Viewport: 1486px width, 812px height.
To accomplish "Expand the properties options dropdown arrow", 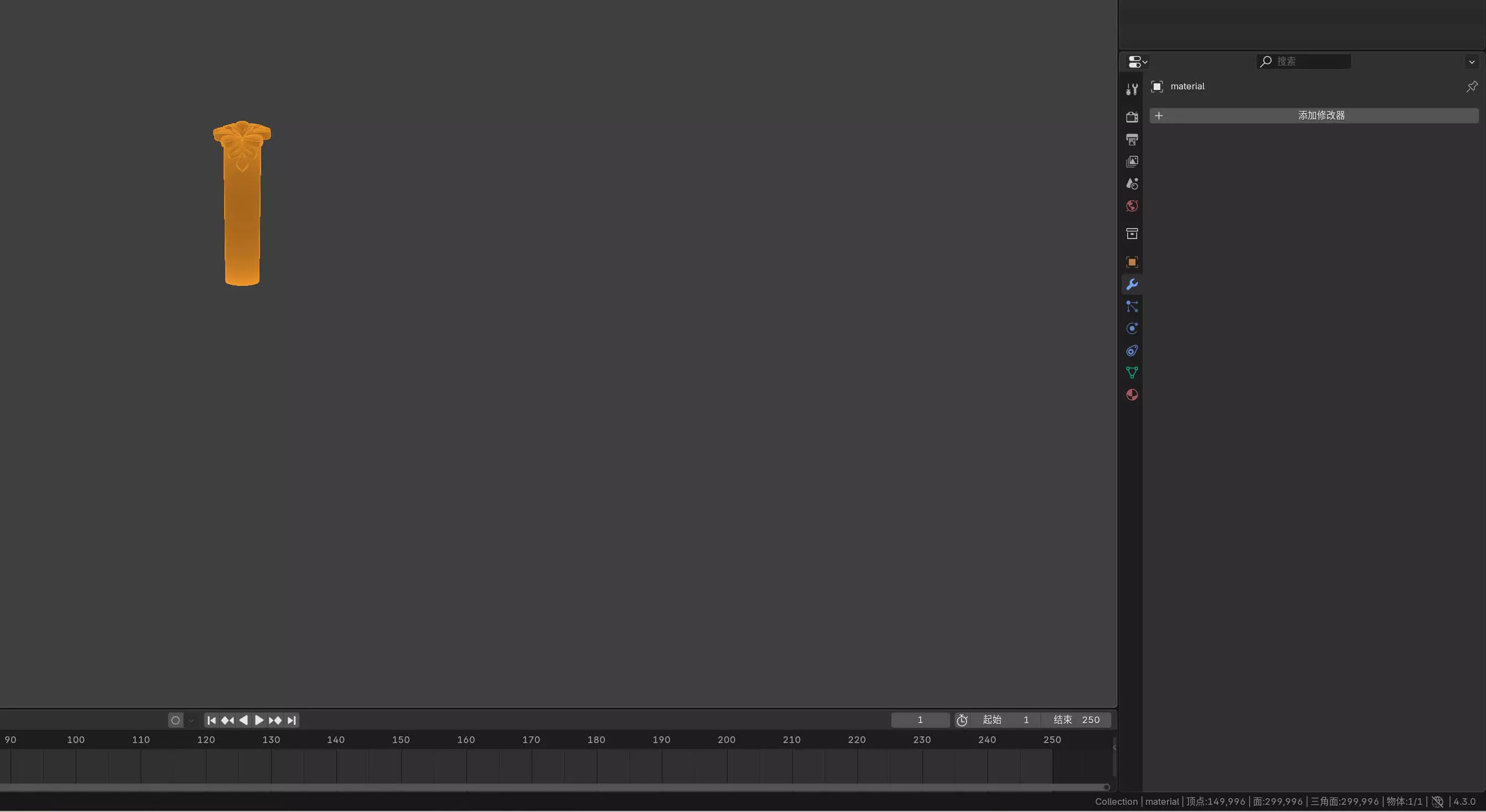I will [1472, 62].
